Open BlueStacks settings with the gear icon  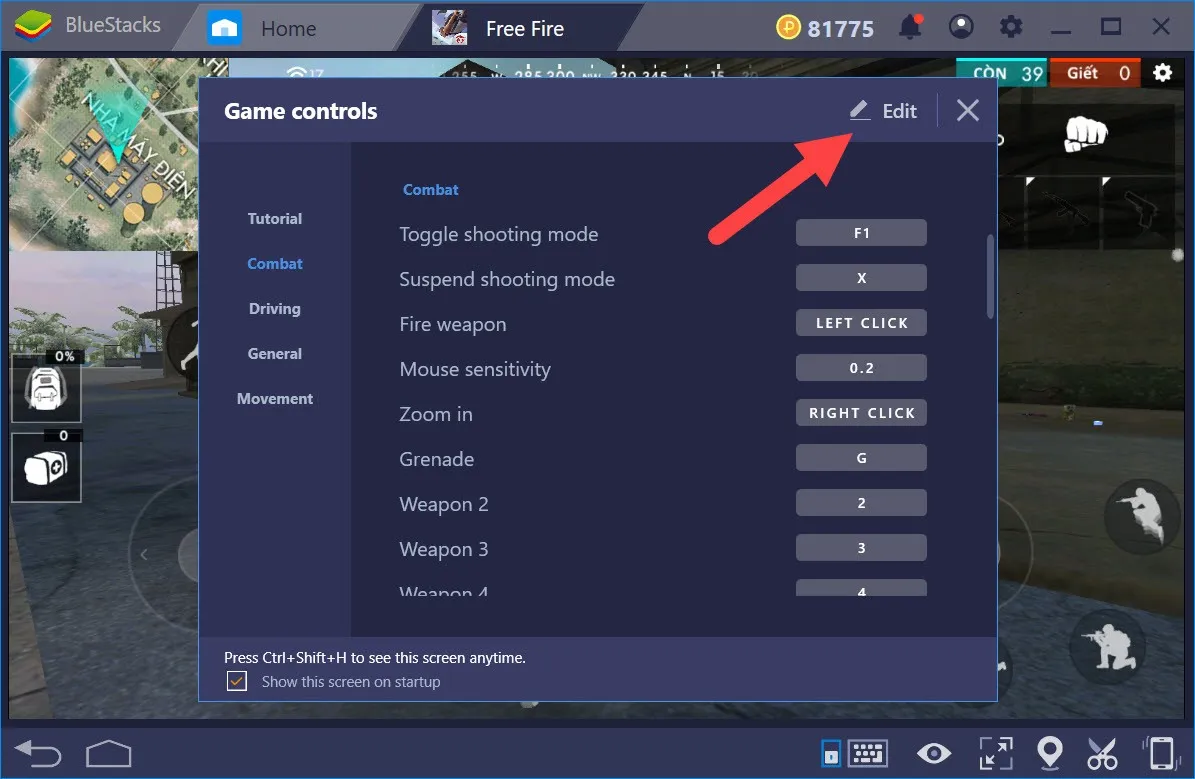click(x=1011, y=25)
